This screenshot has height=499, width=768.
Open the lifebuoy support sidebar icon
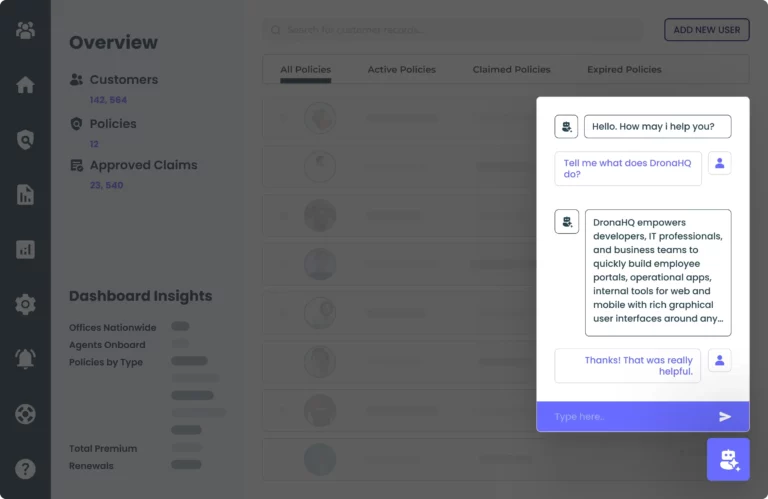click(25, 413)
